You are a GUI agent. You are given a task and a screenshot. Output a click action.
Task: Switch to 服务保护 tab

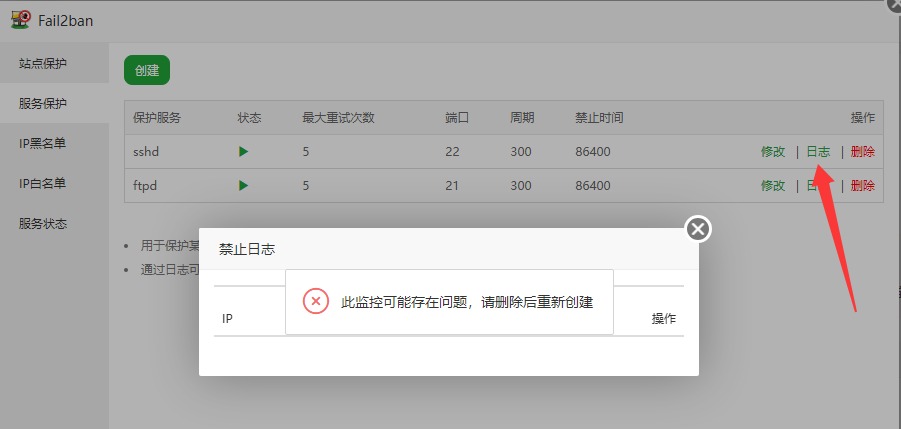pyautogui.click(x=54, y=103)
